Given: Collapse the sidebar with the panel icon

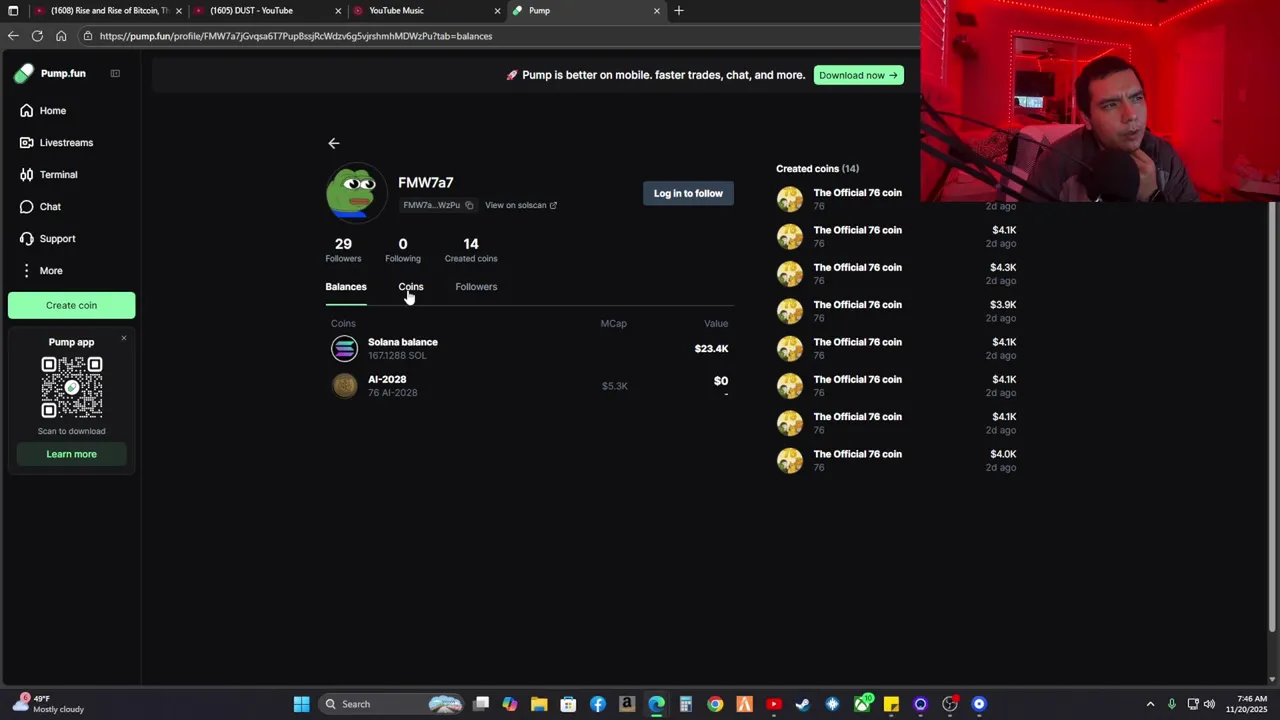Looking at the screenshot, I should [115, 74].
